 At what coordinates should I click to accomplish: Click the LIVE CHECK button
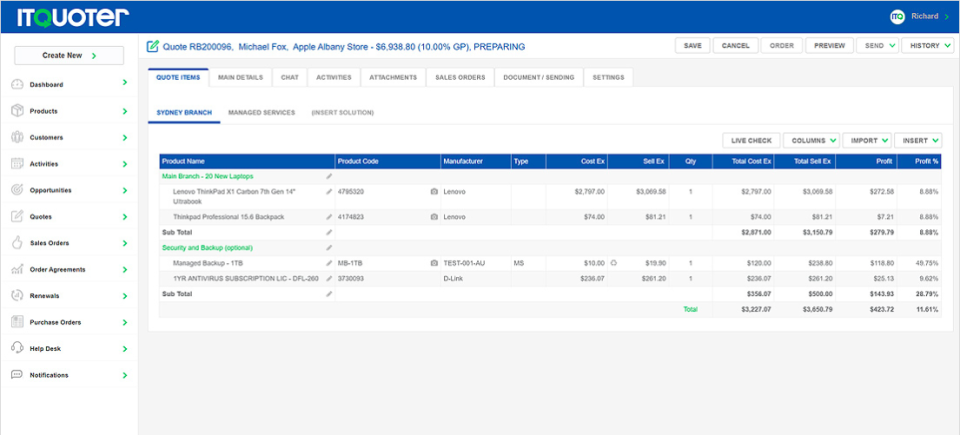[x=751, y=140]
